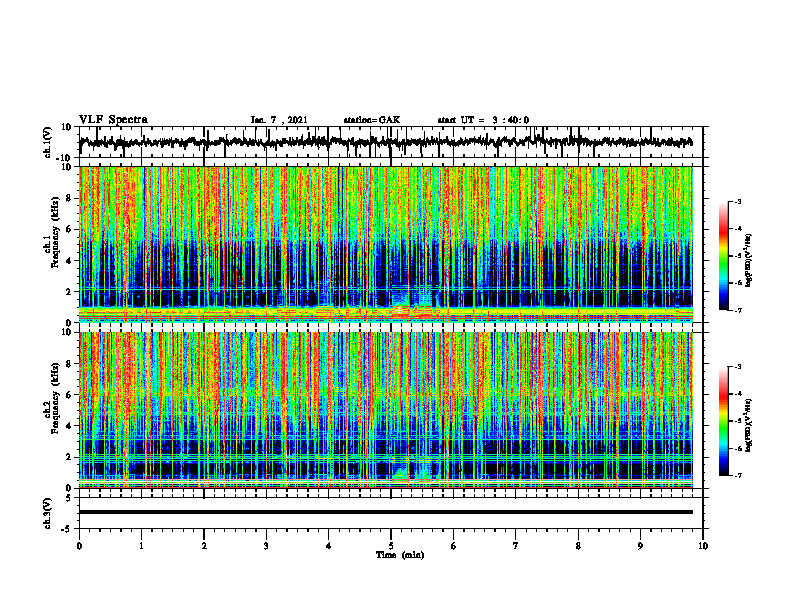Click the "4" kHz tick on ch.1 frequency axis
The image size is (792, 612).
coord(70,261)
